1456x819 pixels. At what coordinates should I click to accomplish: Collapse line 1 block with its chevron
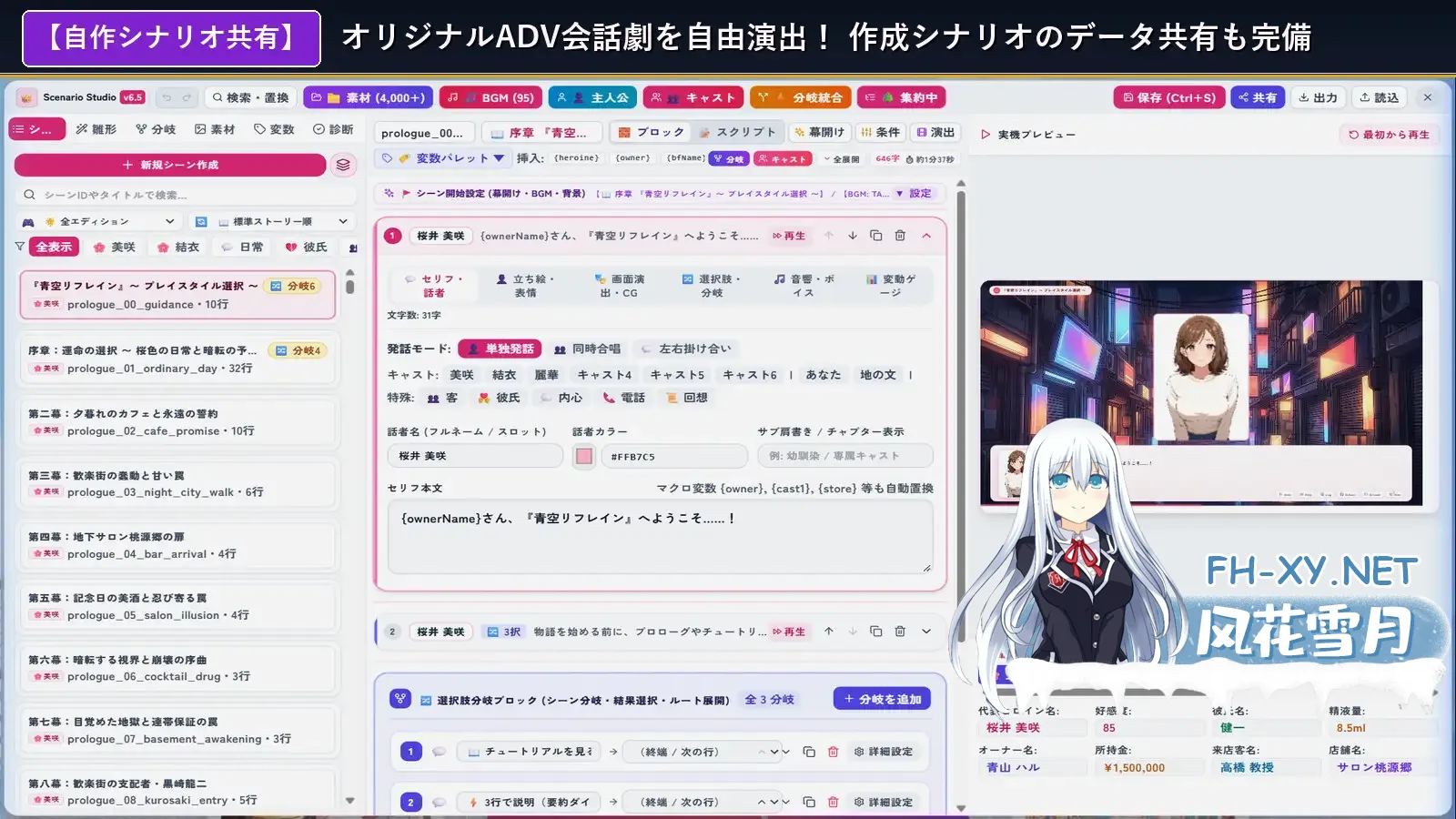tap(926, 236)
